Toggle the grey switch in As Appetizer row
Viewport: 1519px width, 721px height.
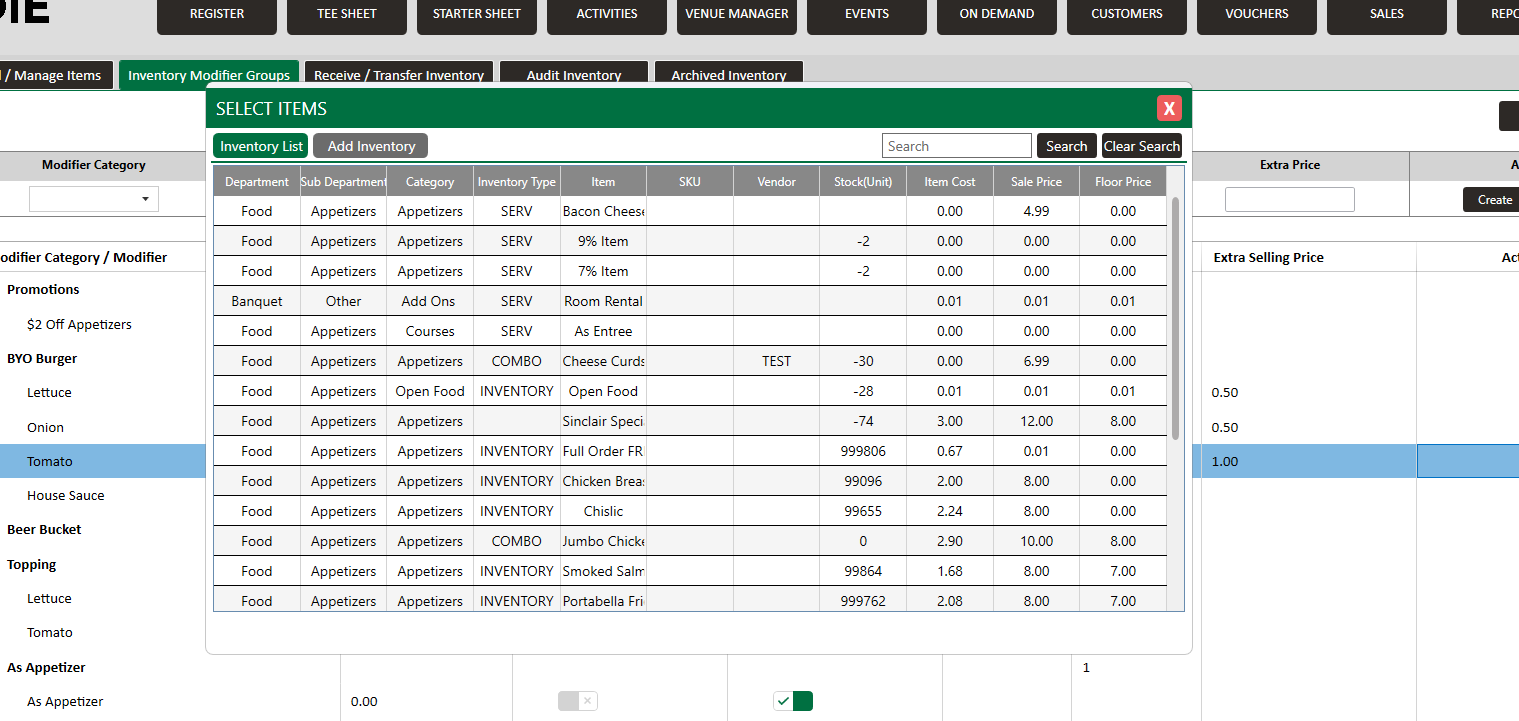point(577,701)
